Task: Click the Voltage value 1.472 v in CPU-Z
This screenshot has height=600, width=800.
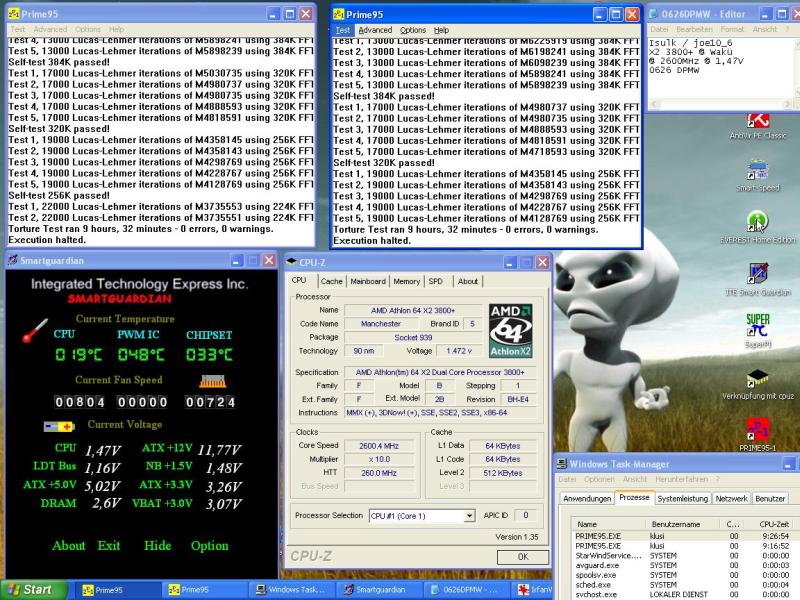Action: [x=459, y=351]
